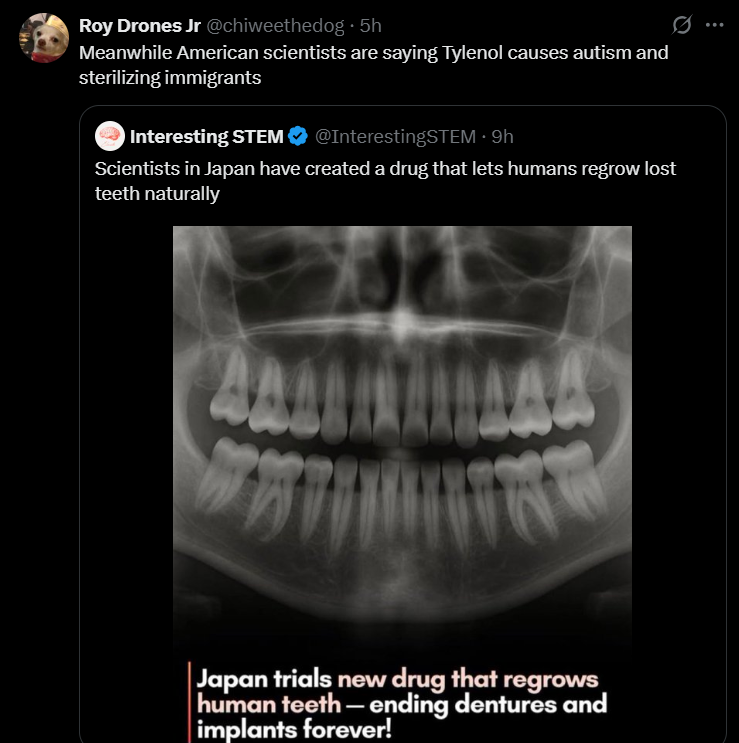Click the upper row of teeth in the X-ray
The height and width of the screenshot is (743, 739).
402,396
